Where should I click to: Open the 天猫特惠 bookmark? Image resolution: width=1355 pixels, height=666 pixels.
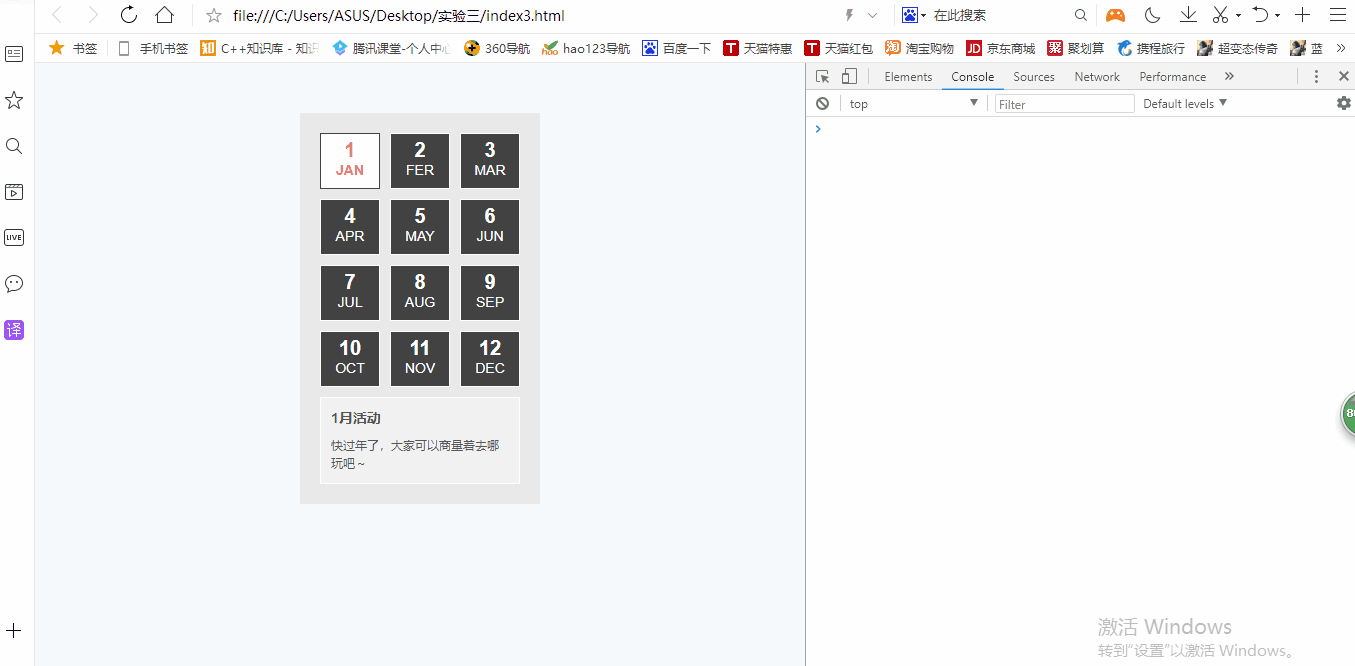pyautogui.click(x=758, y=48)
